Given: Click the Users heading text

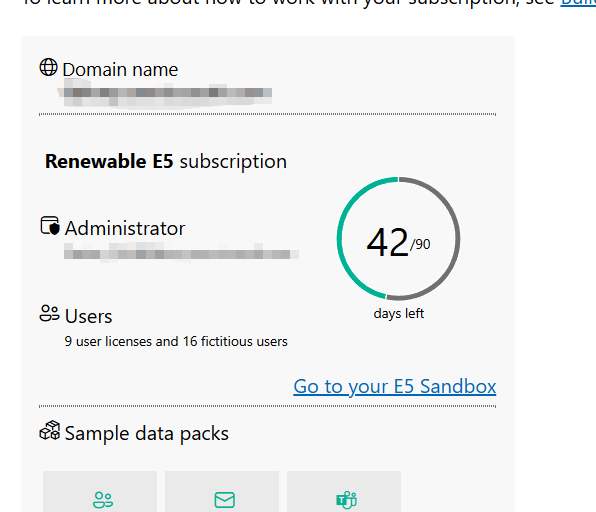Looking at the screenshot, I should pyautogui.click(x=89, y=316).
